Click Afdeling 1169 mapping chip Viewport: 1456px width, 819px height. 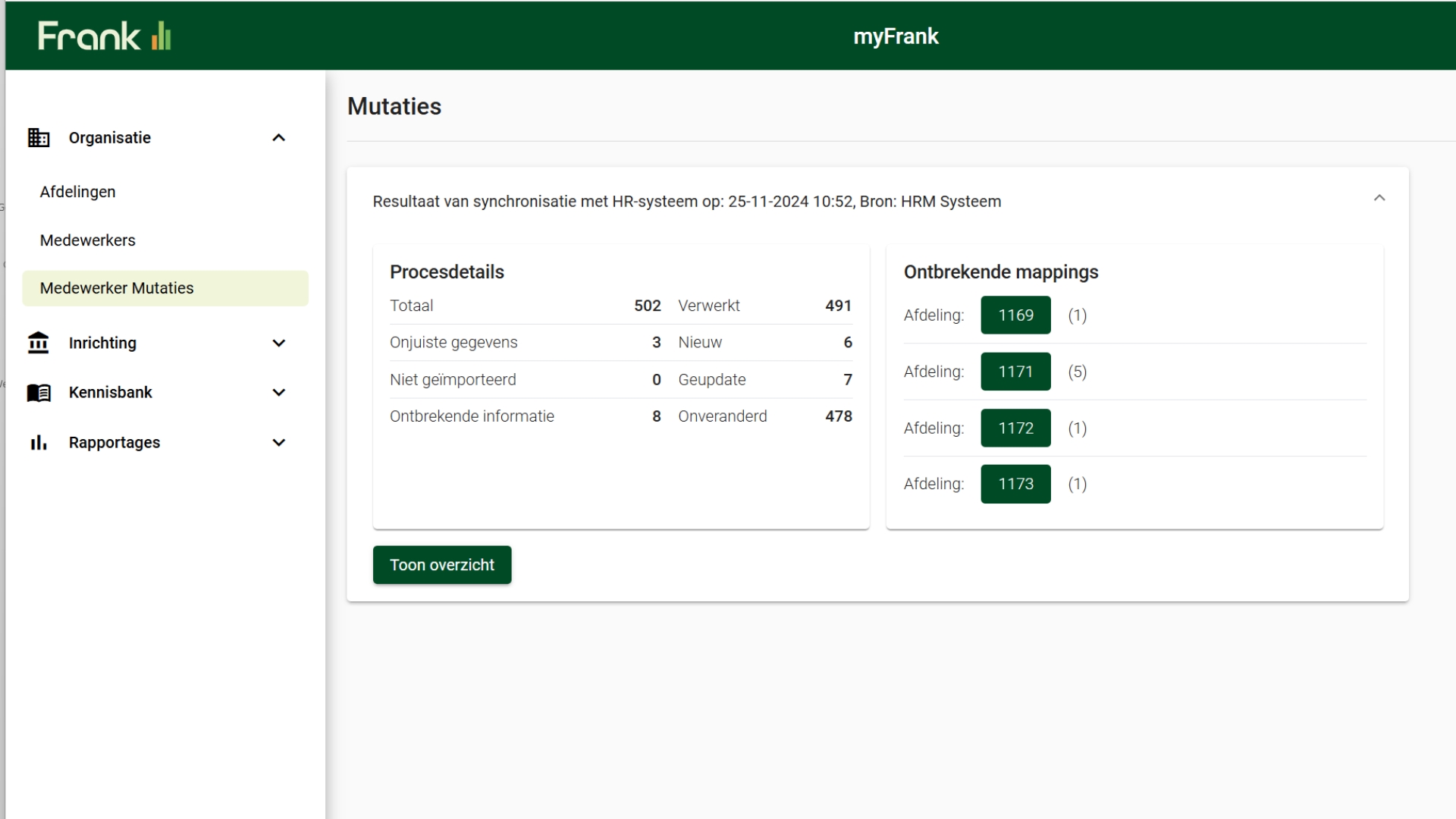(x=1015, y=315)
